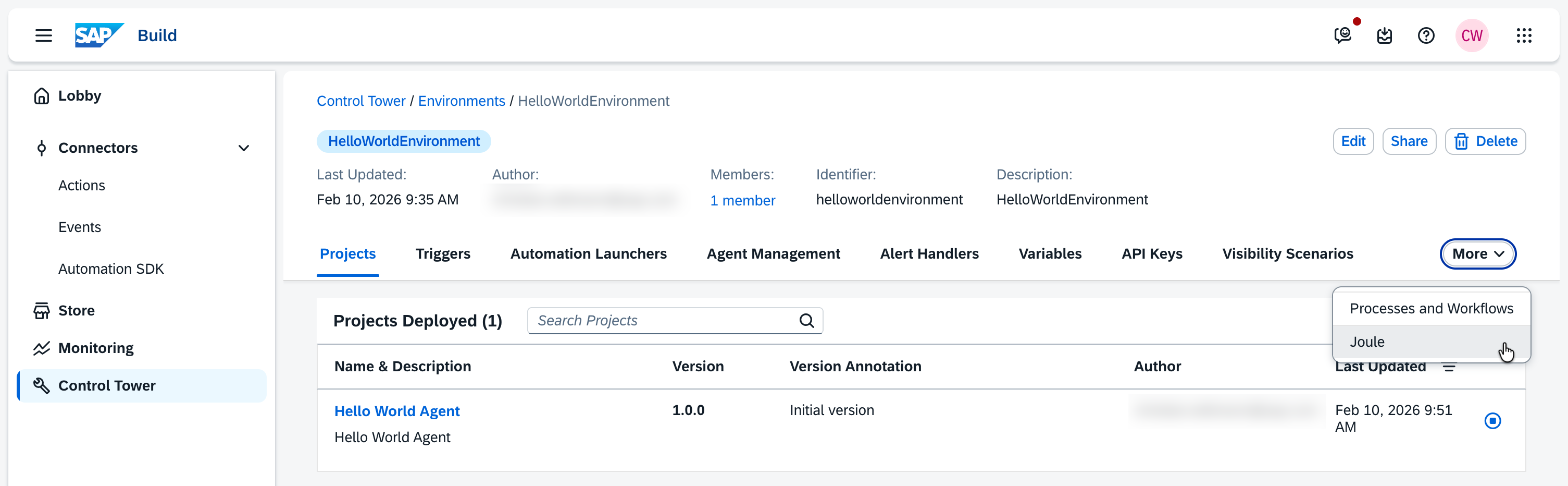Open the More tabs dropdown
The width and height of the screenshot is (1568, 486).
[1477, 254]
